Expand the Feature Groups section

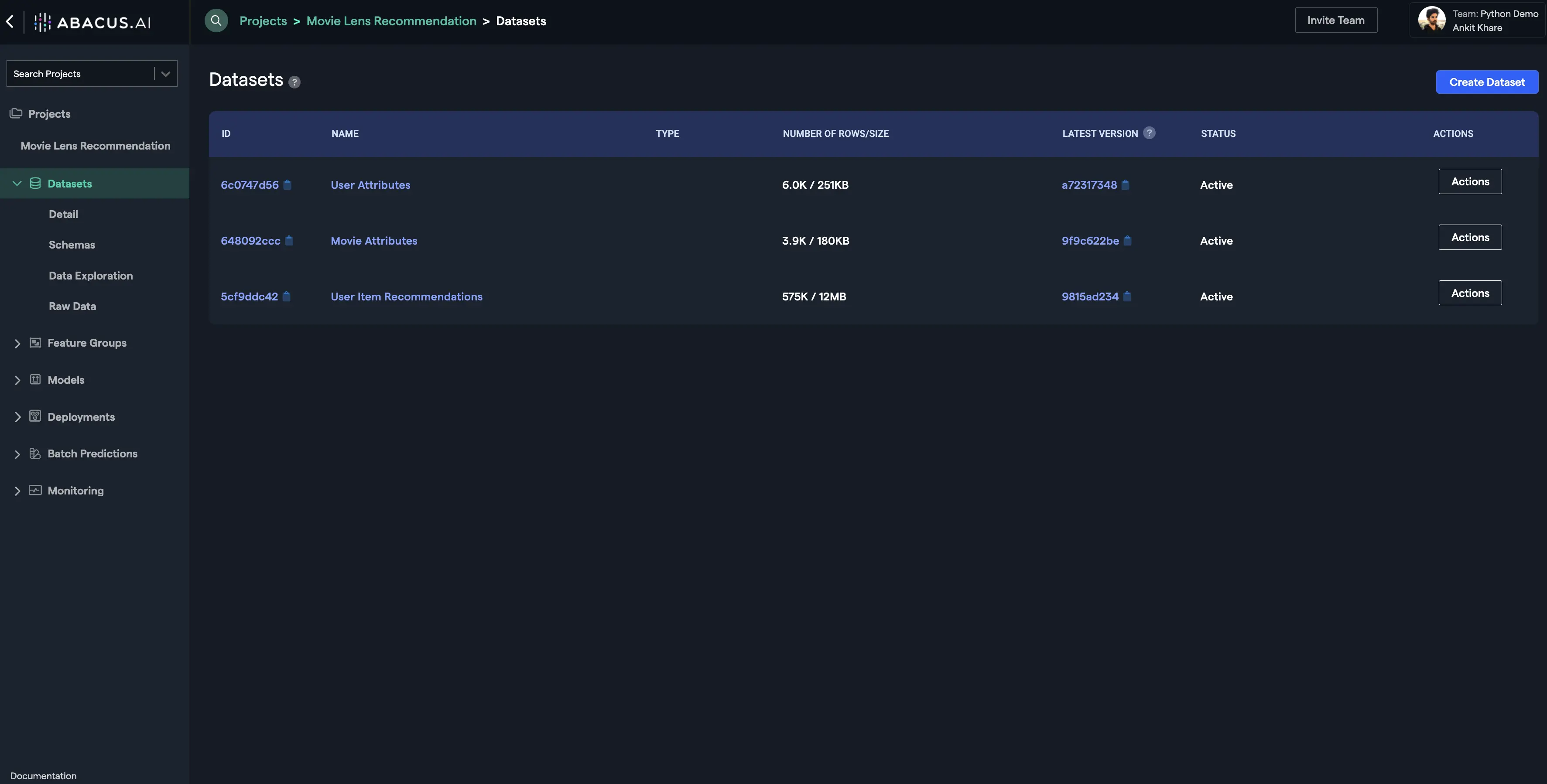click(17, 343)
